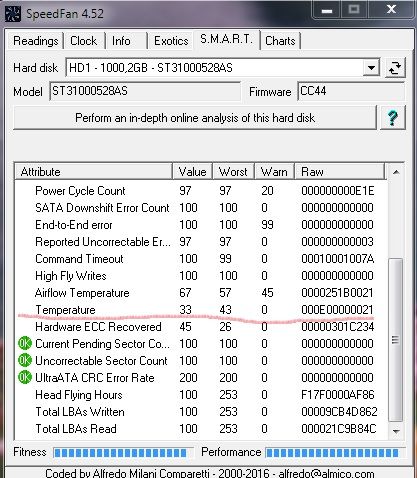Select the Uncorrectable Sector Count row text

pos(101,361)
